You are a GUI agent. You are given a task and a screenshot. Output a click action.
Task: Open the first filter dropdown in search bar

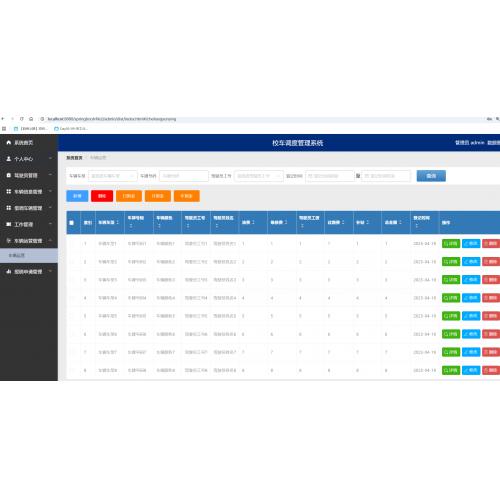[x=113, y=176]
